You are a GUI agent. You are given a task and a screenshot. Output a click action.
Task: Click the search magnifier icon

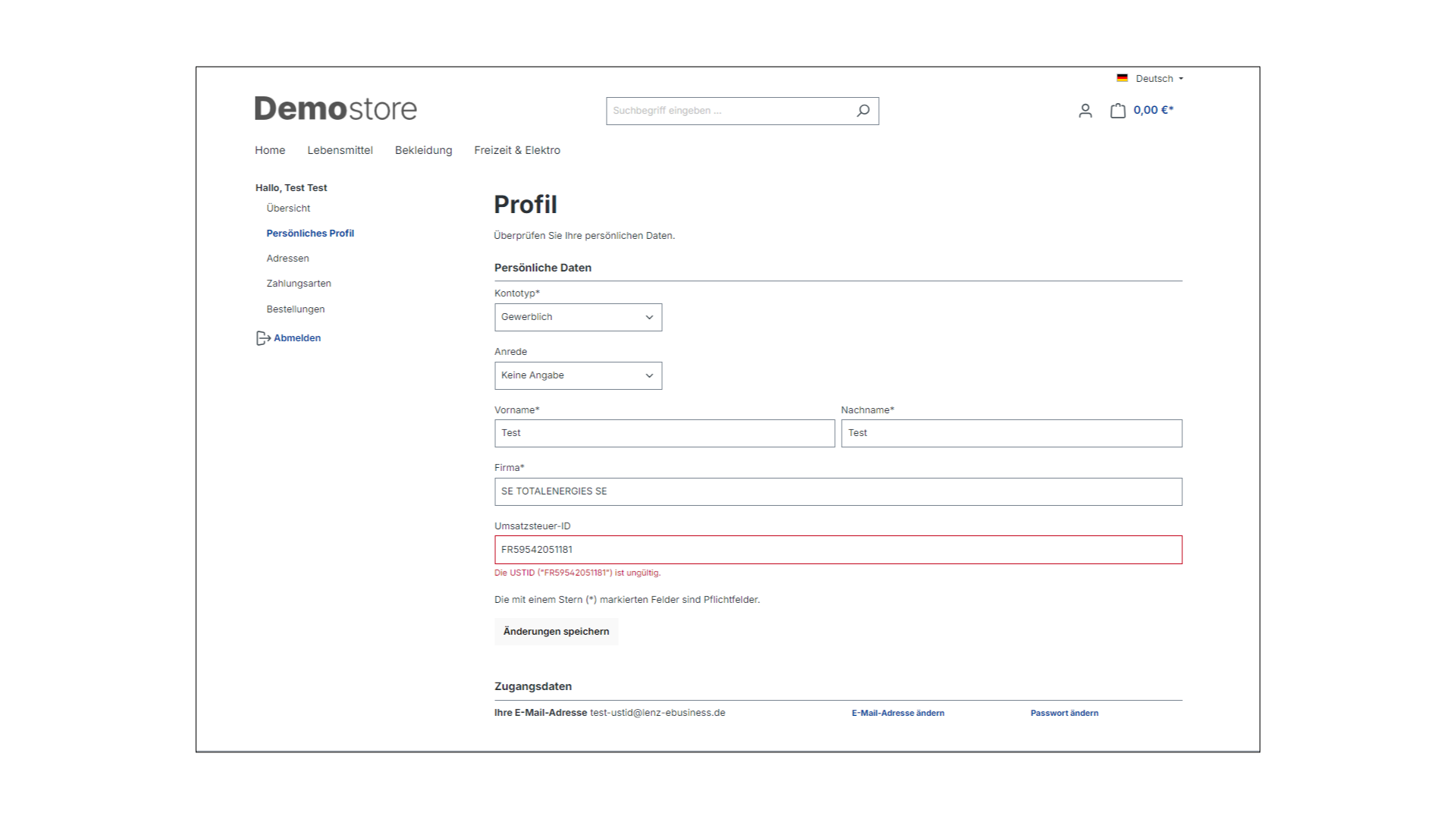pos(863,111)
